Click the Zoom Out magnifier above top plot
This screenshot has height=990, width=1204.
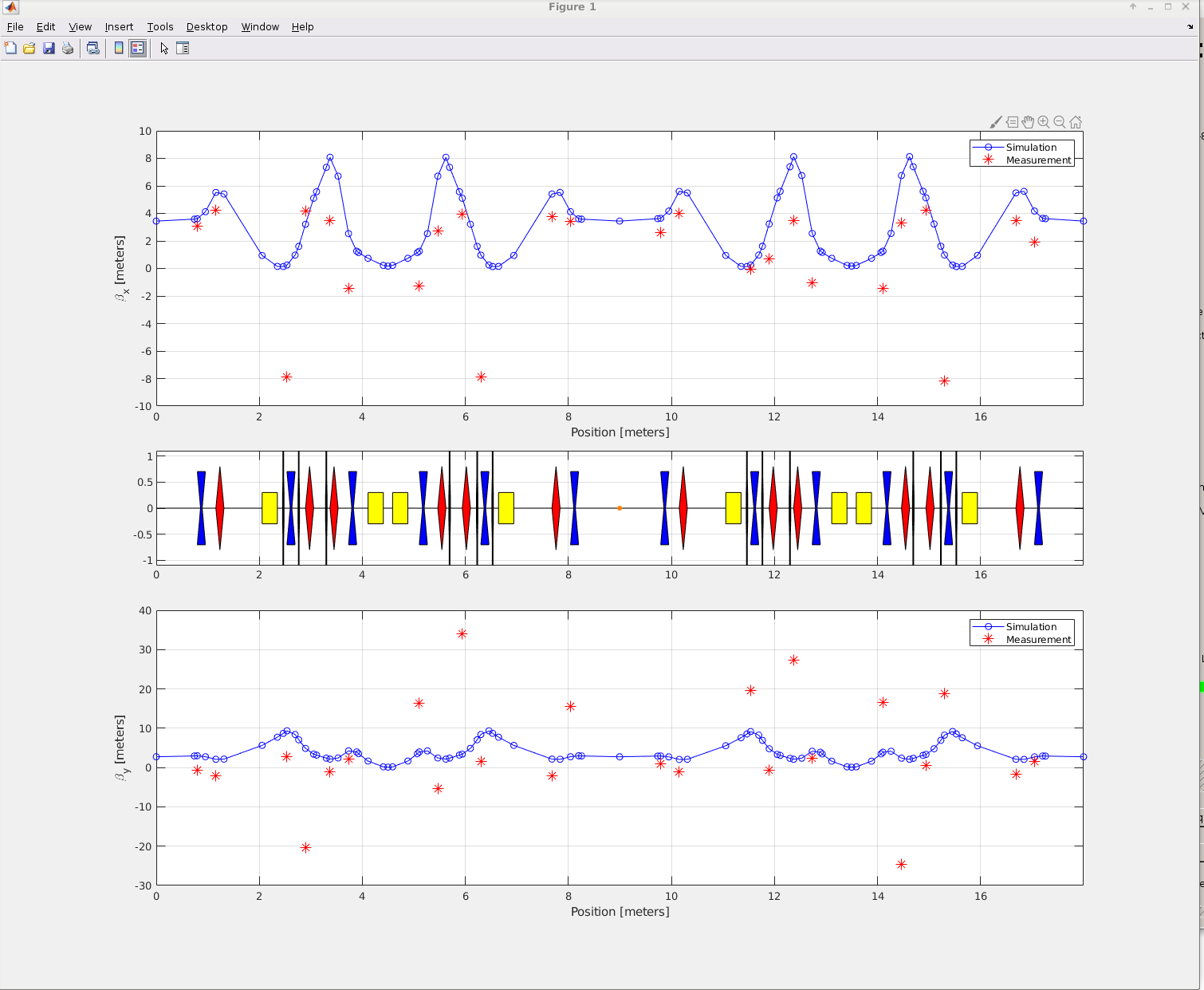(x=1060, y=122)
